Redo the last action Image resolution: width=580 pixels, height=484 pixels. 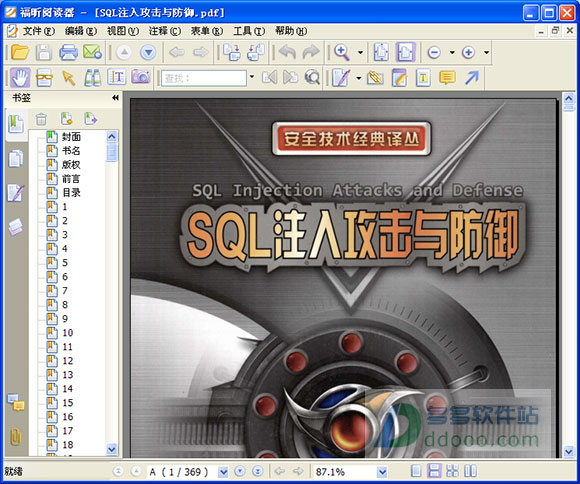[311, 52]
